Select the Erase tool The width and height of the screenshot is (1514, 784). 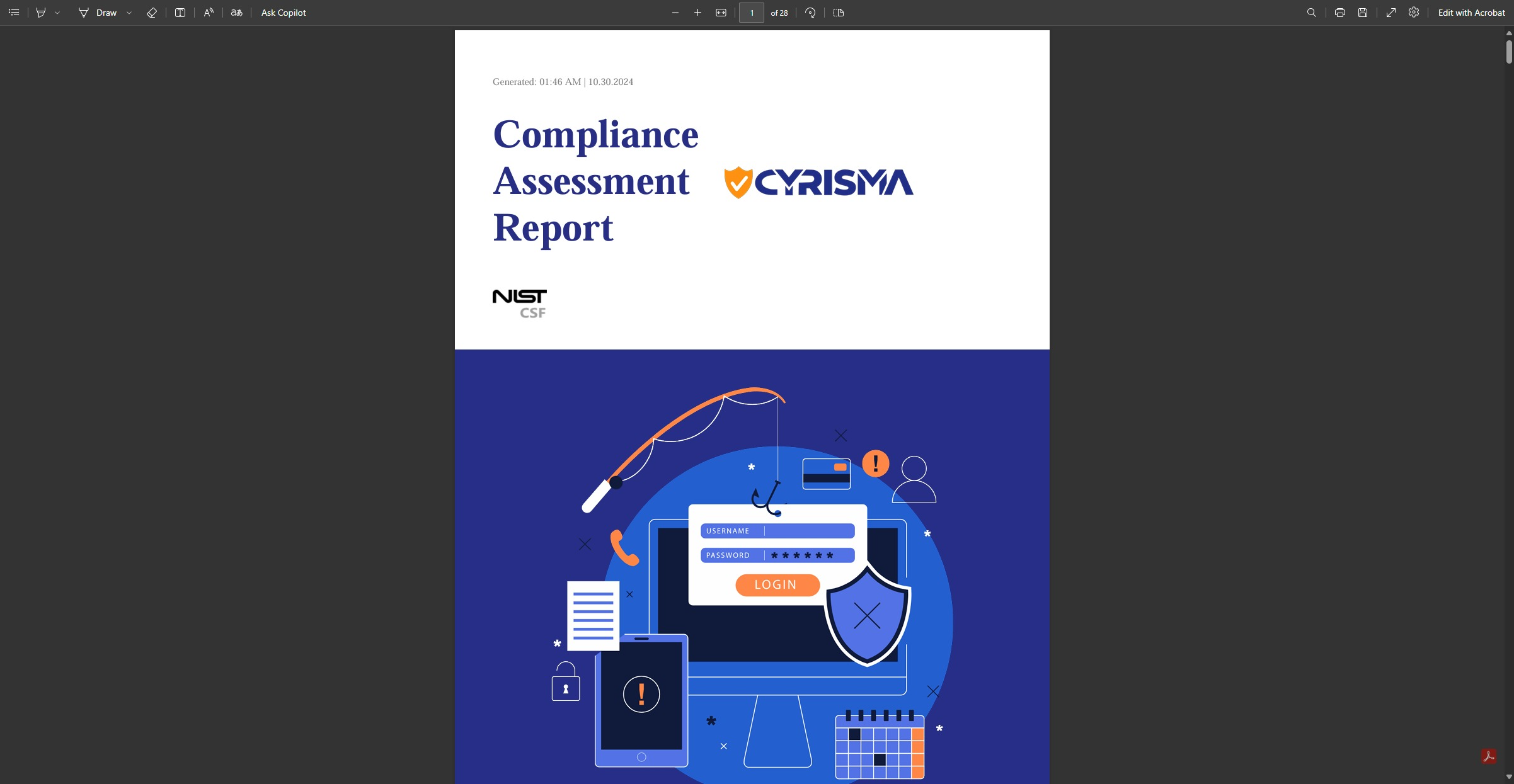coord(151,13)
